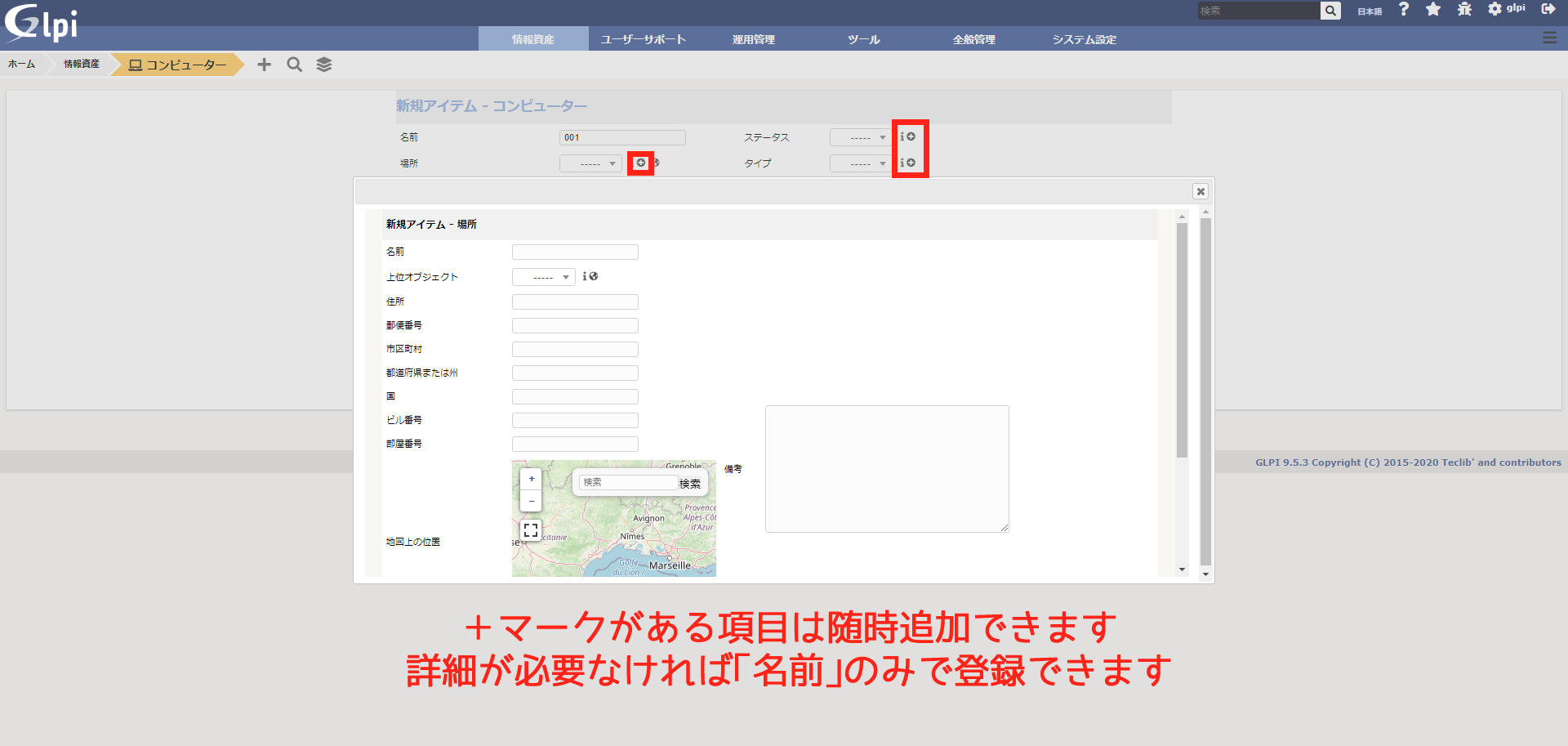Click the 日本語 language link
1568x746 pixels.
(x=1370, y=11)
